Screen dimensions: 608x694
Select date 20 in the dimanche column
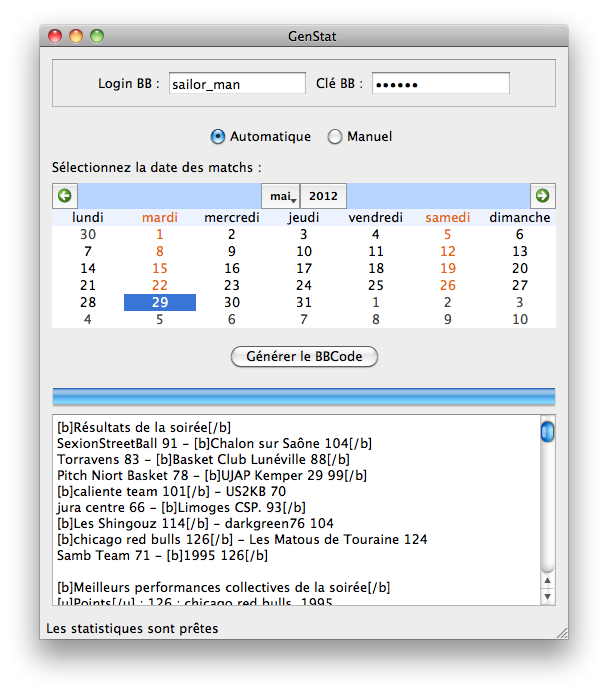tap(520, 269)
